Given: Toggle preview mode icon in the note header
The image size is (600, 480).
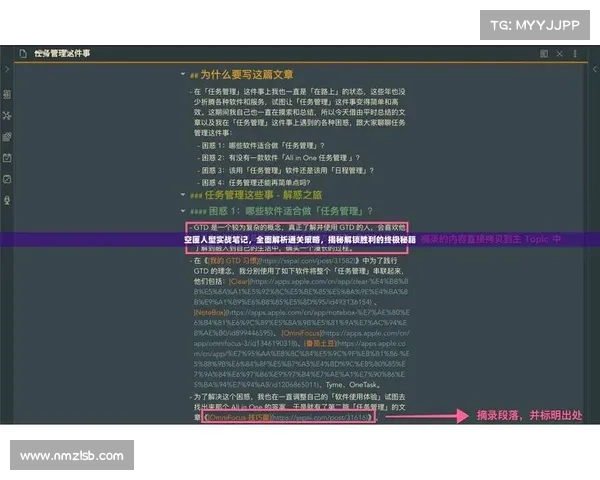Looking at the screenshot, I should [x=544, y=54].
